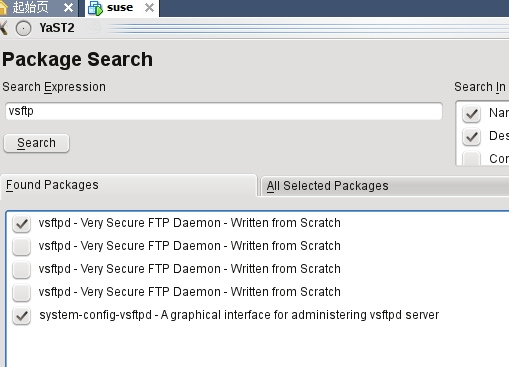The width and height of the screenshot is (509, 367).
Task: Uncheck the system-config-vsftpd package checkbox
Action: click(x=22, y=316)
